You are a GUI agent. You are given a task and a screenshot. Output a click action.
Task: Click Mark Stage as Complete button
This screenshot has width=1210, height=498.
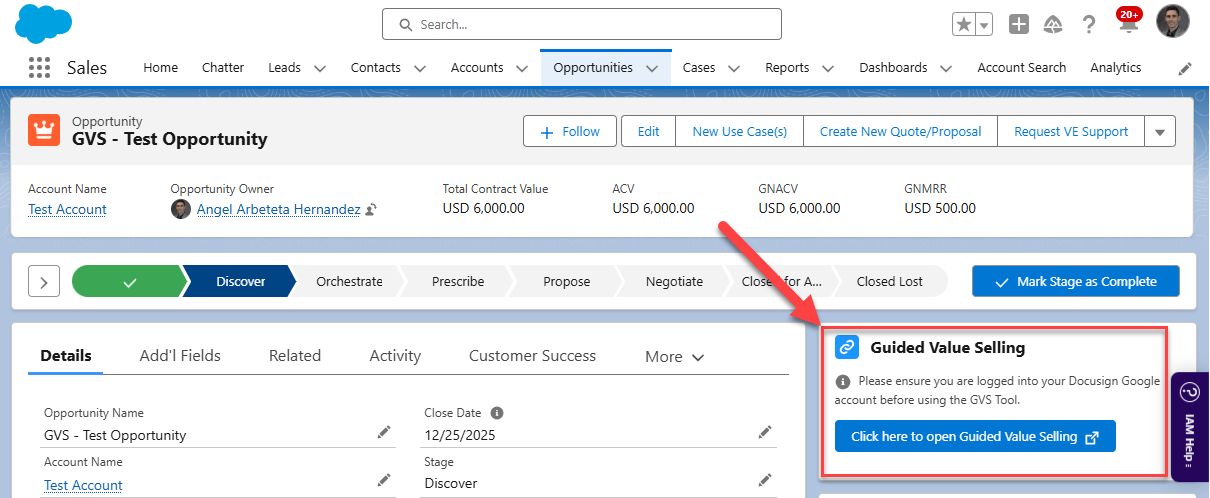(1075, 282)
